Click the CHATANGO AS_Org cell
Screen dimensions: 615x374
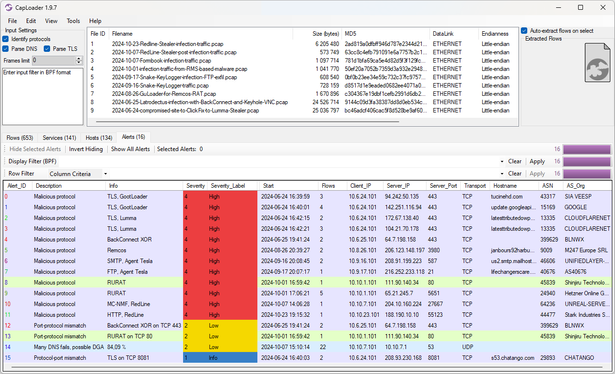(x=579, y=358)
